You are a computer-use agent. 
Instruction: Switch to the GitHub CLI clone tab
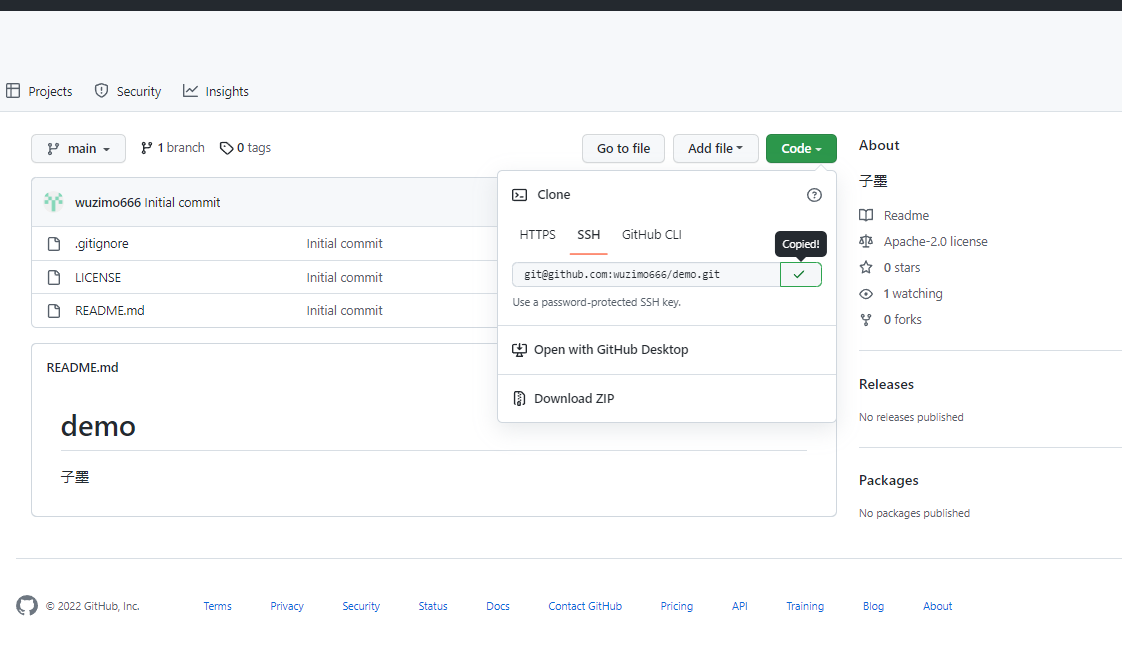651,235
